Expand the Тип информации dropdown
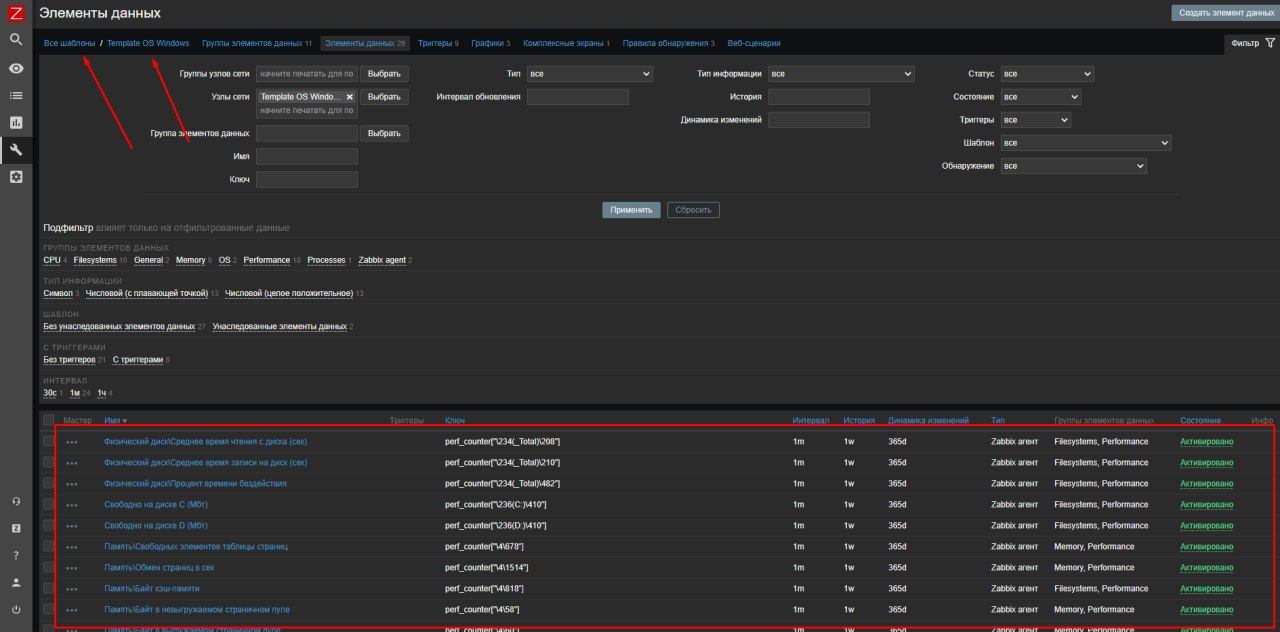The image size is (1280, 632). coord(841,74)
